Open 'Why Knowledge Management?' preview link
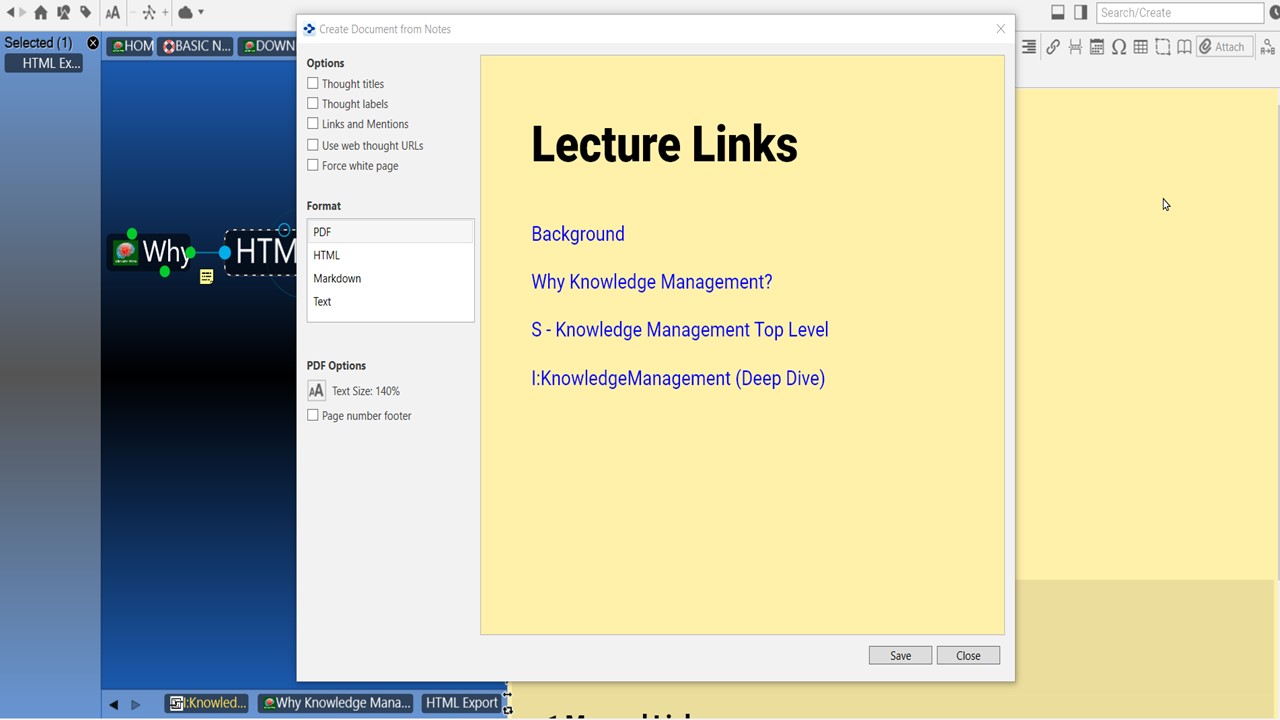The width and height of the screenshot is (1280, 720). click(x=652, y=282)
